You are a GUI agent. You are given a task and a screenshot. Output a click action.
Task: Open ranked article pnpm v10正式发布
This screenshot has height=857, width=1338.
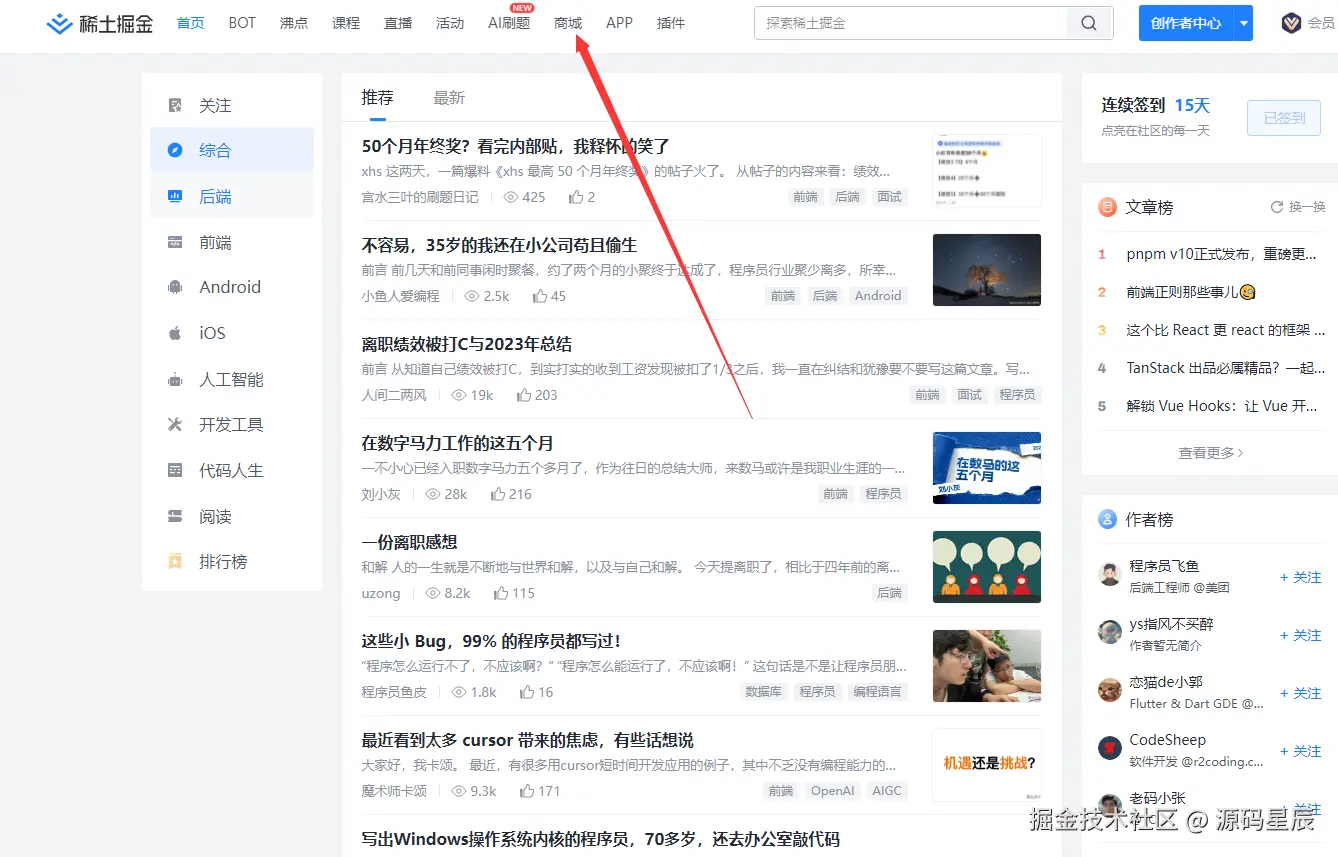1221,254
